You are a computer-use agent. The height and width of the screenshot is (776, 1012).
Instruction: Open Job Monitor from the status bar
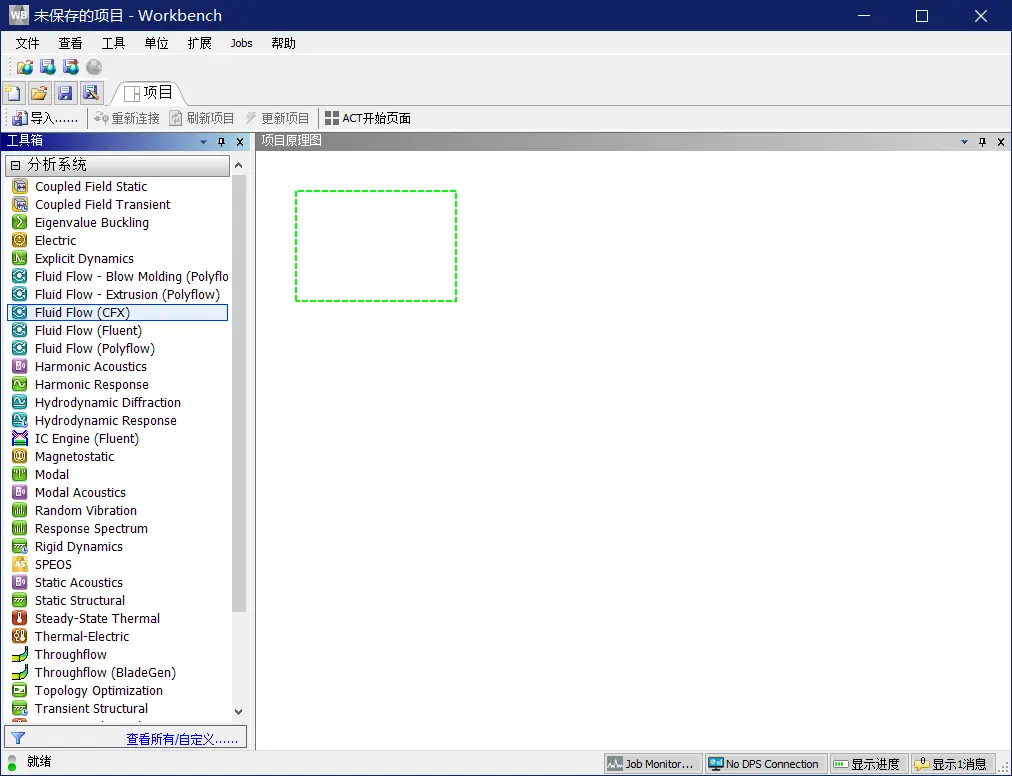(653, 764)
